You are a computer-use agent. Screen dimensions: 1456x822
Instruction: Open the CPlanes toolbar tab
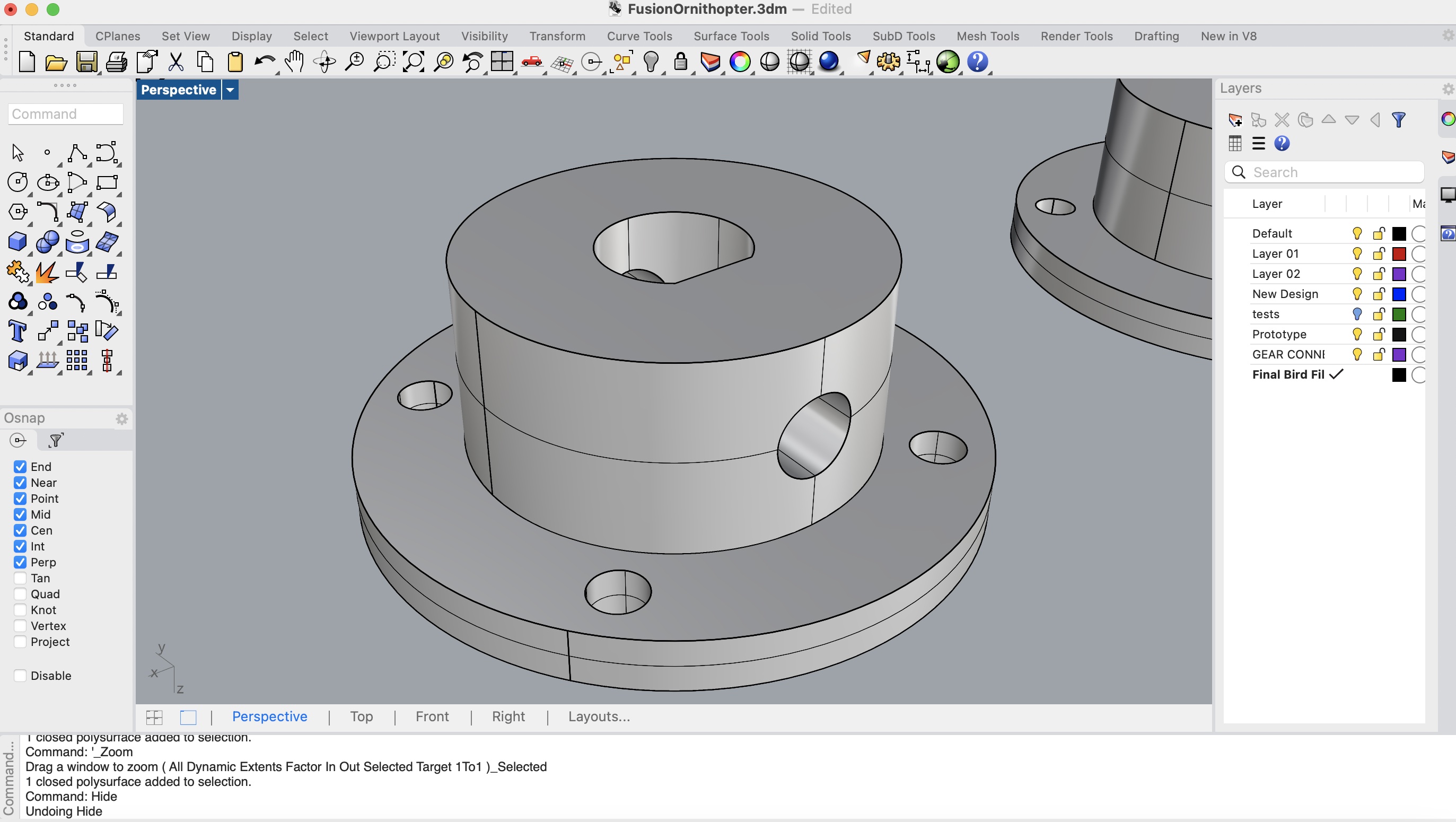[118, 36]
